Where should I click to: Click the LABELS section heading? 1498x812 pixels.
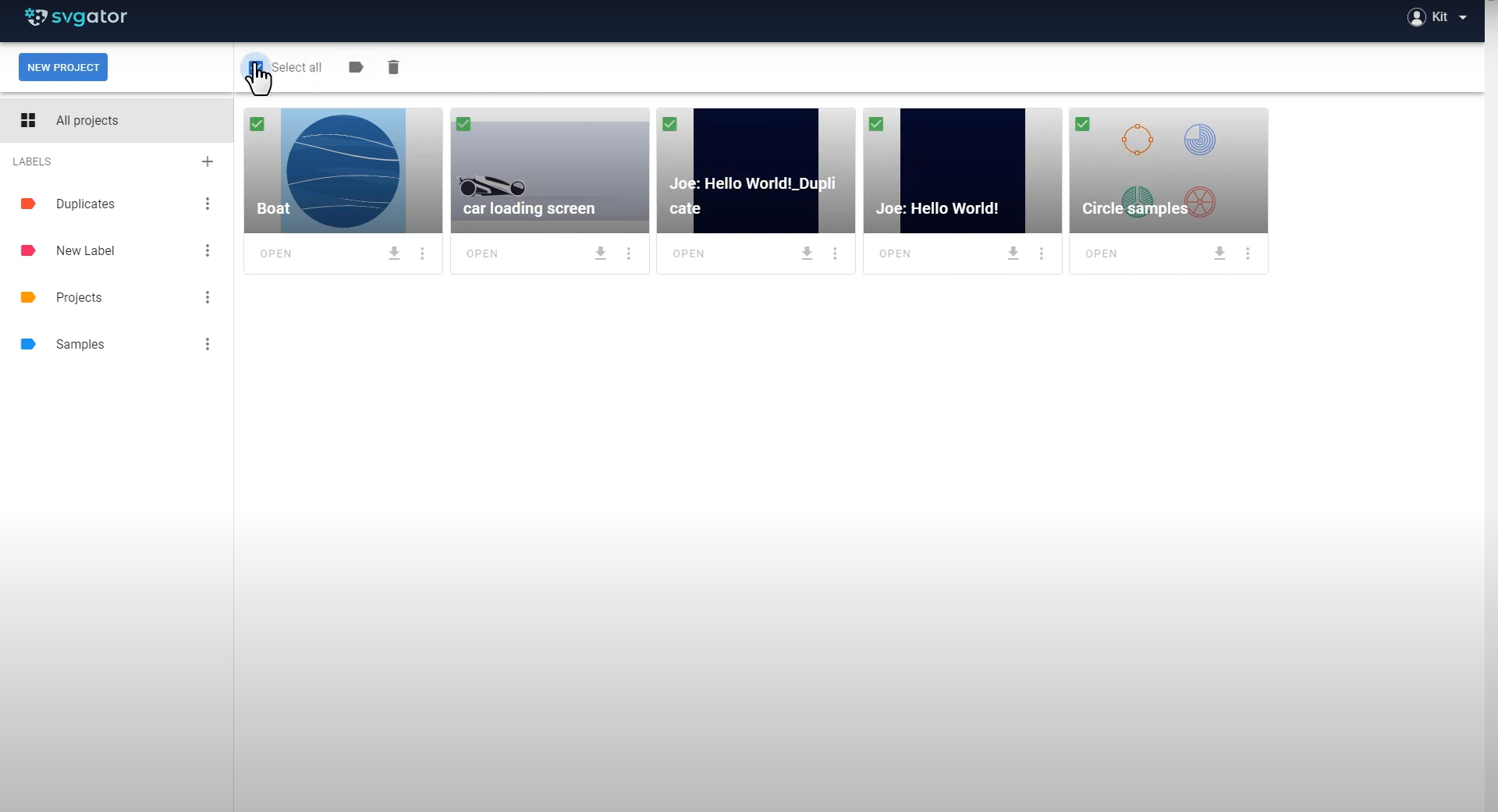[x=32, y=161]
